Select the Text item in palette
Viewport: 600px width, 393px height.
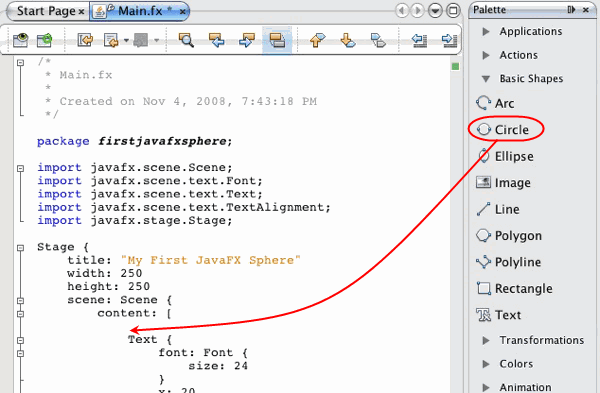coord(499,315)
